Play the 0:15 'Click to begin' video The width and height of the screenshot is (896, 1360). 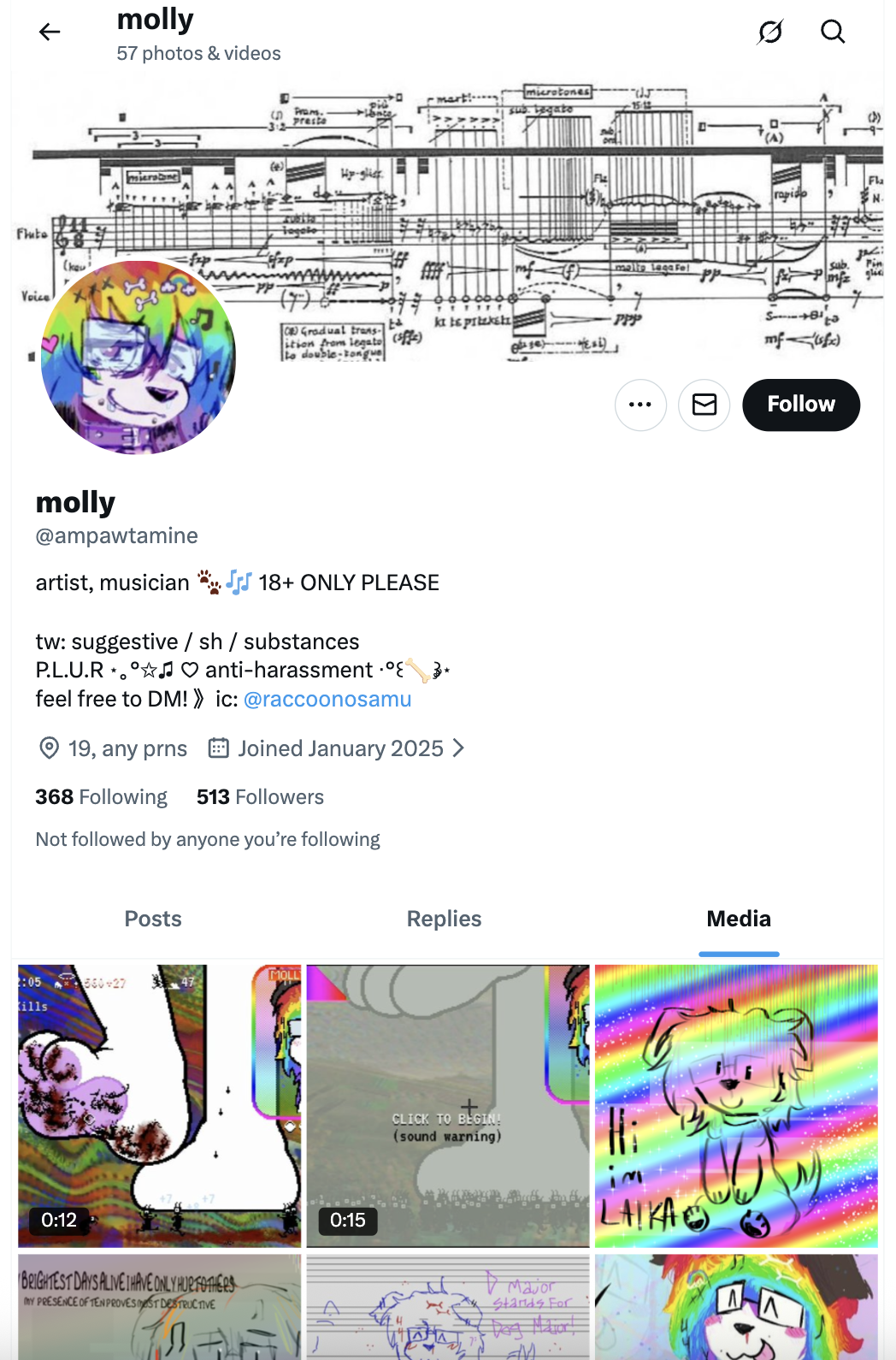point(448,1106)
